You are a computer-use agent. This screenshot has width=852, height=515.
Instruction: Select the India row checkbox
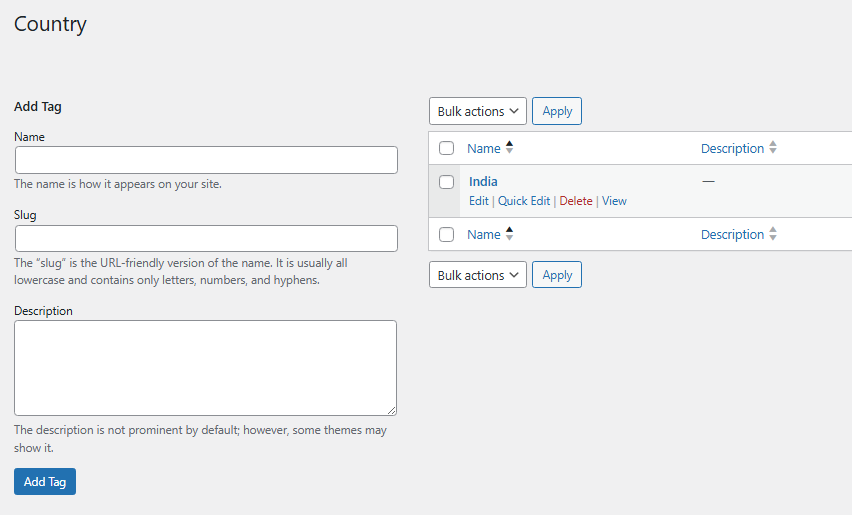click(447, 182)
